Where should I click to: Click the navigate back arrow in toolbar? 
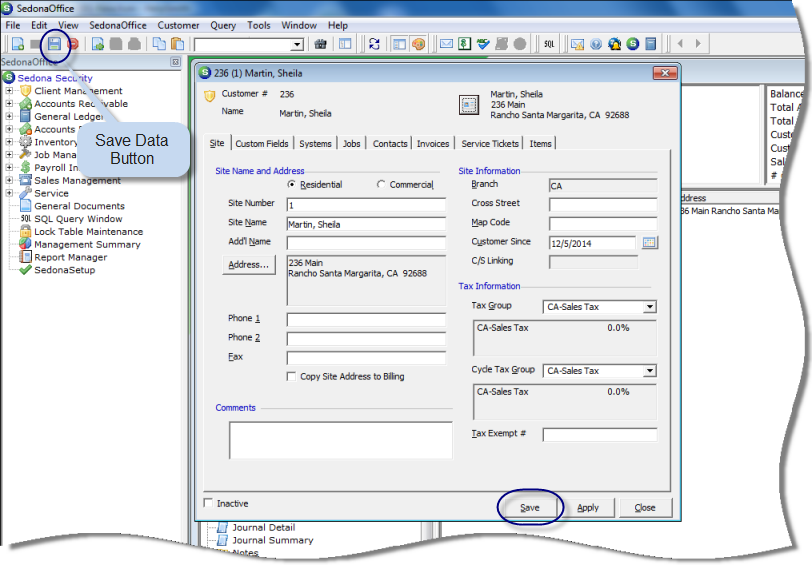(x=680, y=44)
